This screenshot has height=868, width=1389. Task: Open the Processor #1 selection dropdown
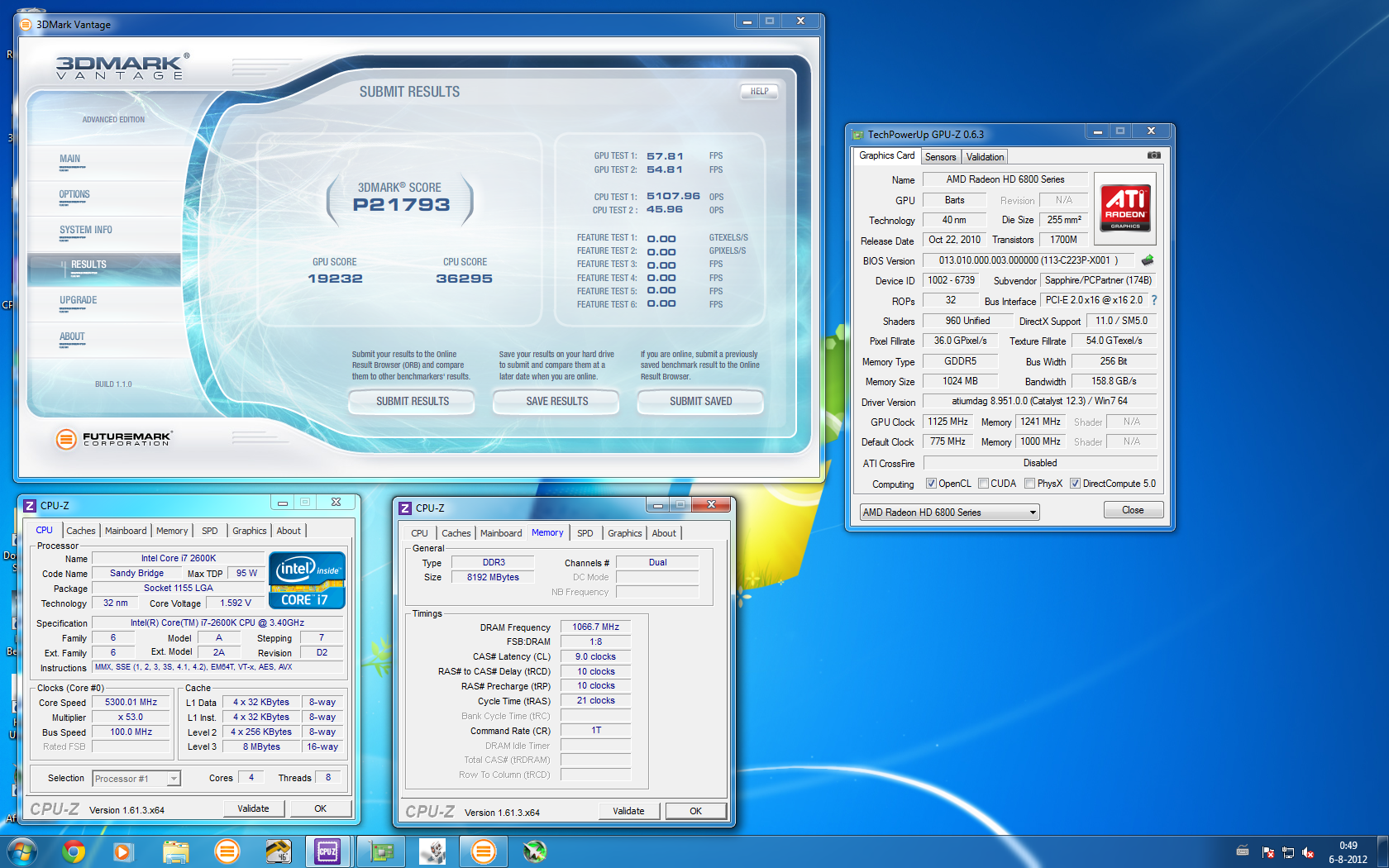point(136,779)
